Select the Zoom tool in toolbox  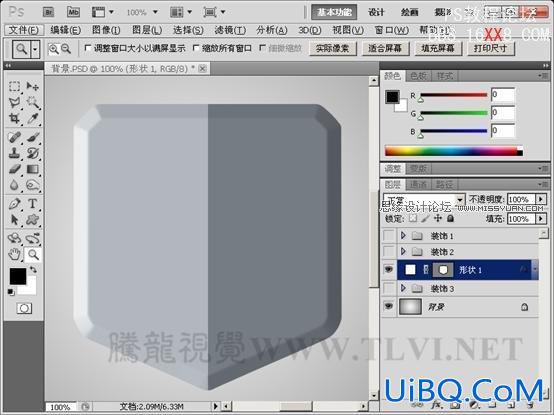pyautogui.click(x=33, y=254)
